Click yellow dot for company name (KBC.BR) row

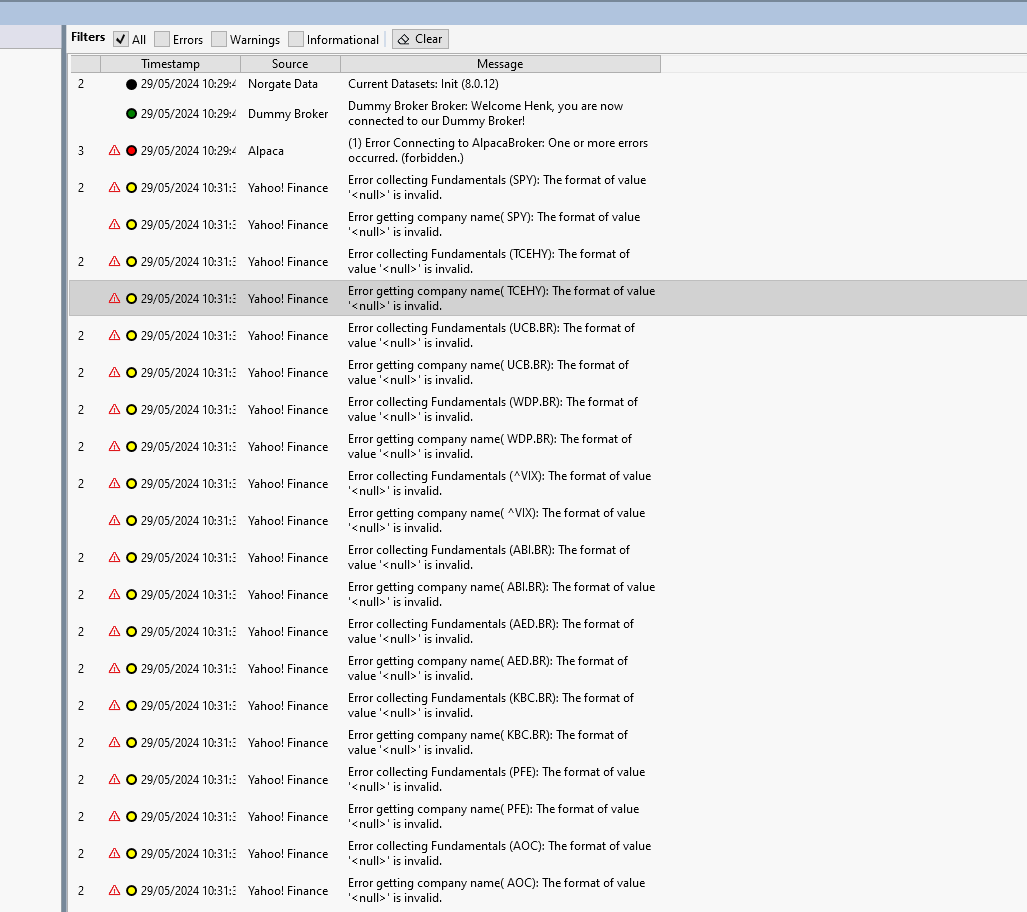[x=131, y=743]
